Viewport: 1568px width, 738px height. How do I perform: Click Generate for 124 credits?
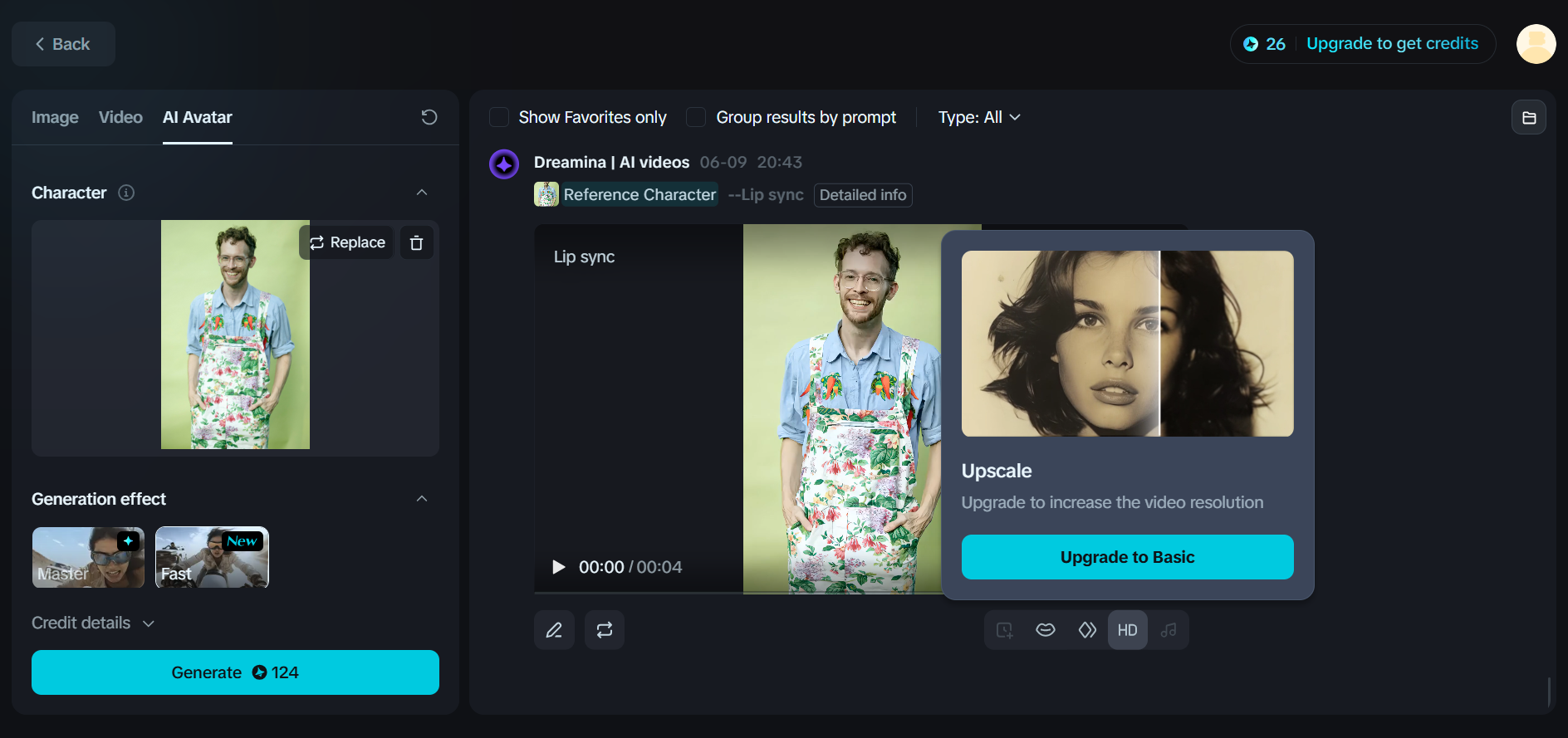[x=235, y=672]
